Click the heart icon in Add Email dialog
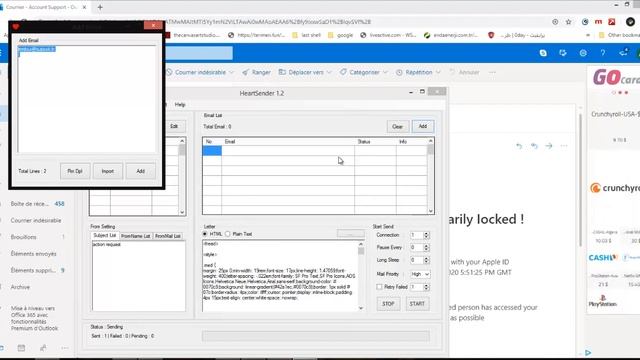 16,27
